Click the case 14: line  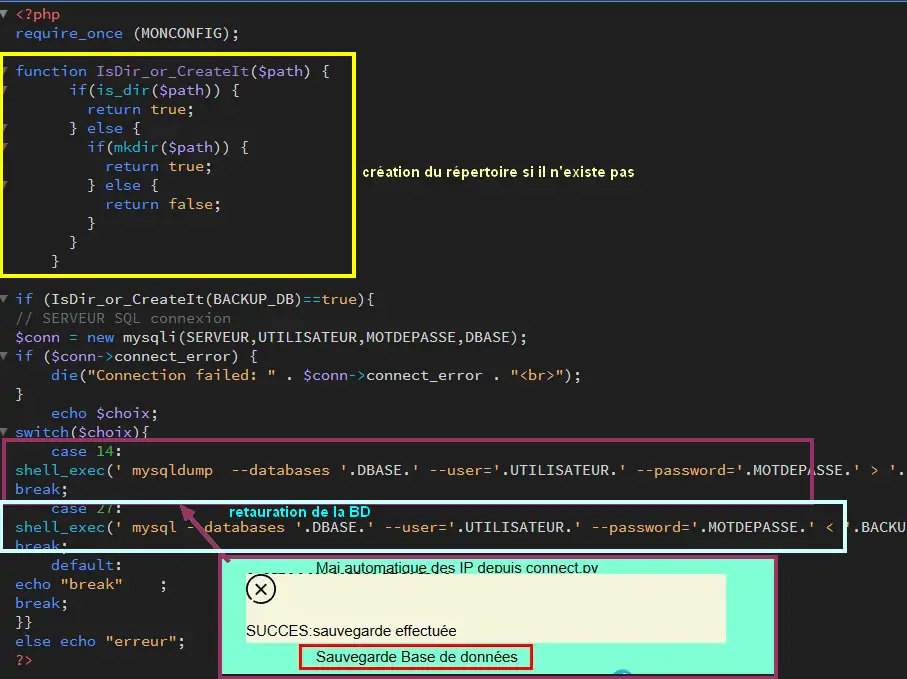click(x=86, y=451)
